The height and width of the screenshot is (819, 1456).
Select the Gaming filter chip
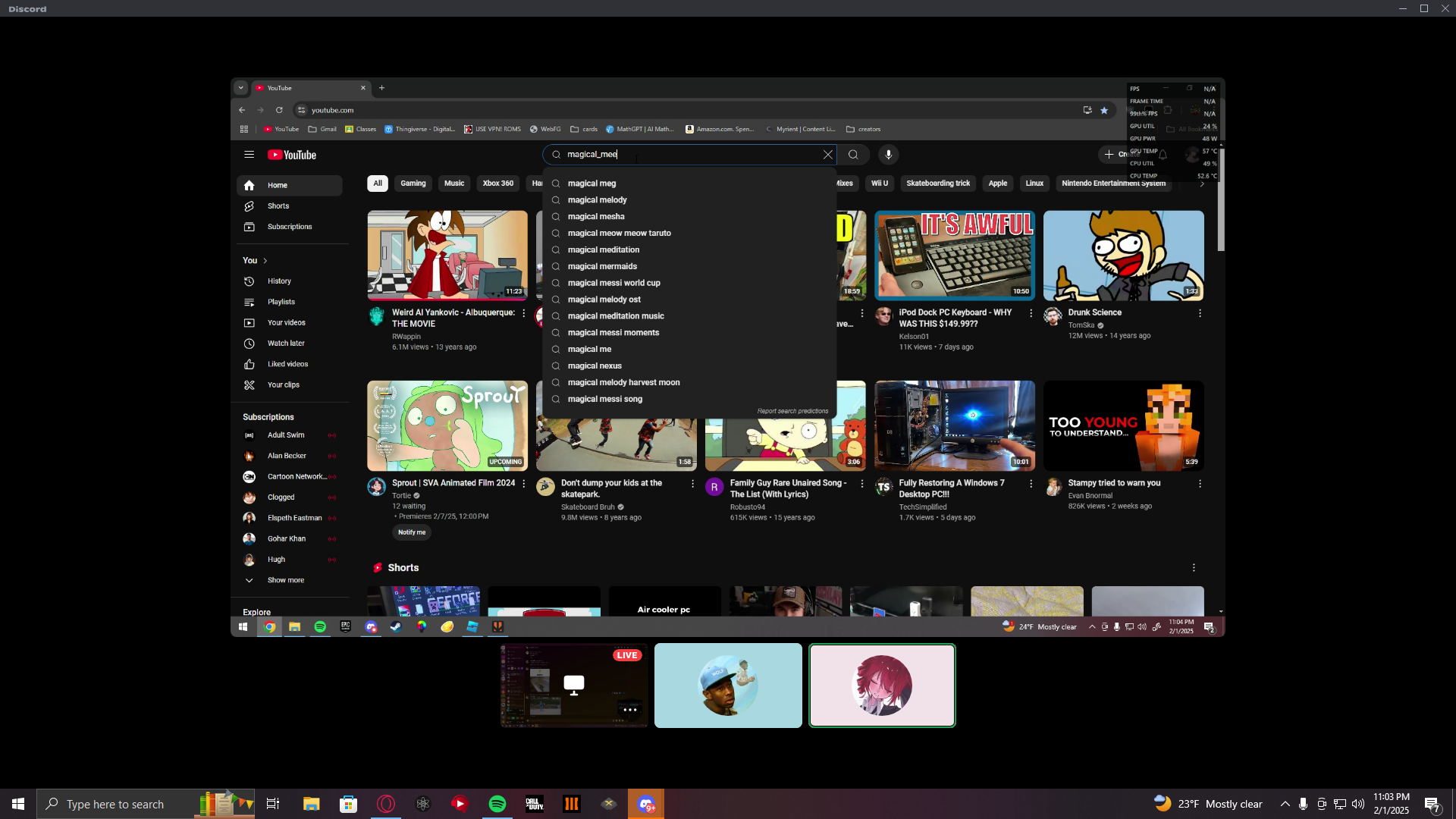click(413, 184)
